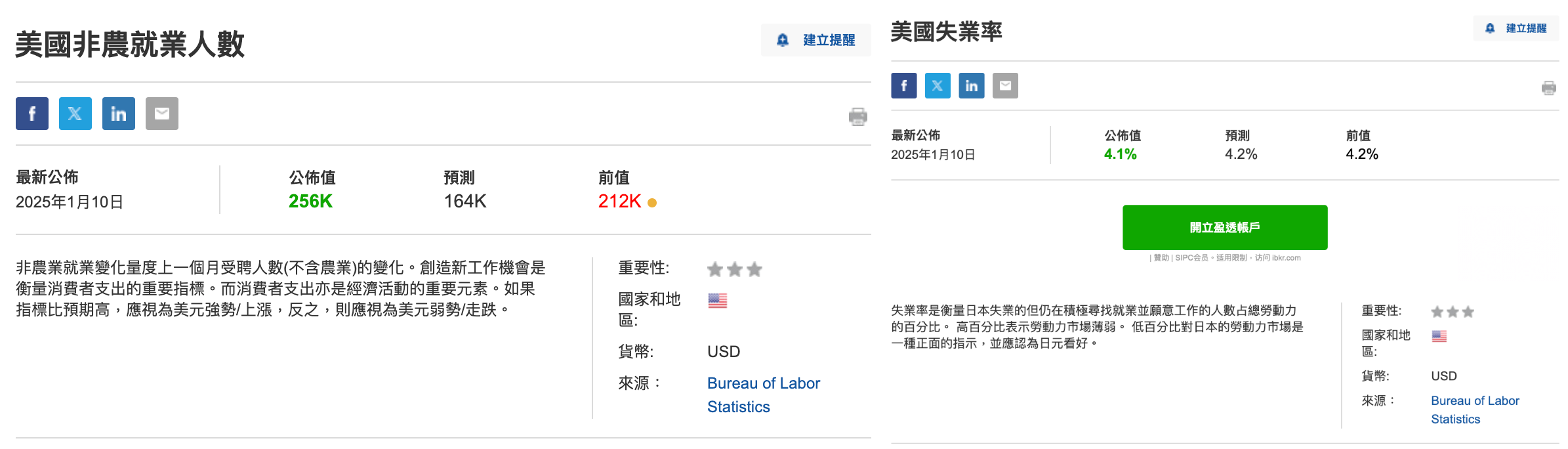The height and width of the screenshot is (449, 1568).
Task: Open 建立提醒 for Nonfarm Payrolls
Action: point(816,39)
